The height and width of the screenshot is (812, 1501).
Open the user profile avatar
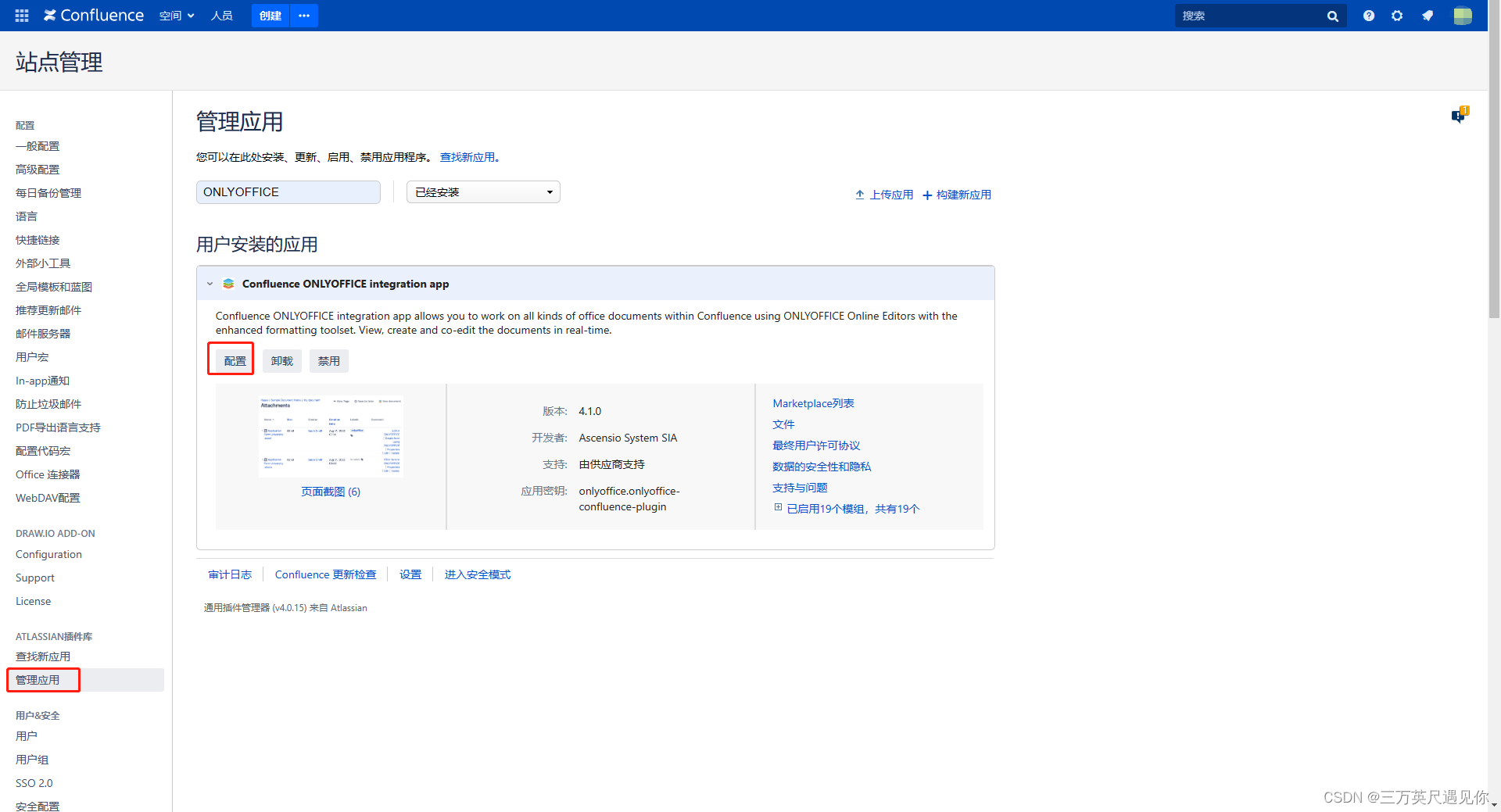[1463, 16]
